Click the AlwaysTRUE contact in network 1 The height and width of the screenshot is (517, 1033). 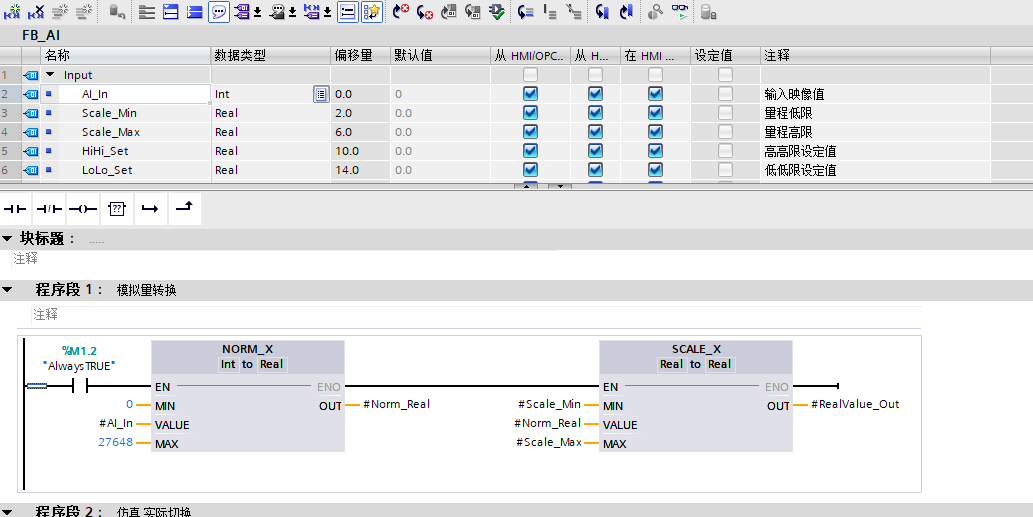pyautogui.click(x=81, y=386)
